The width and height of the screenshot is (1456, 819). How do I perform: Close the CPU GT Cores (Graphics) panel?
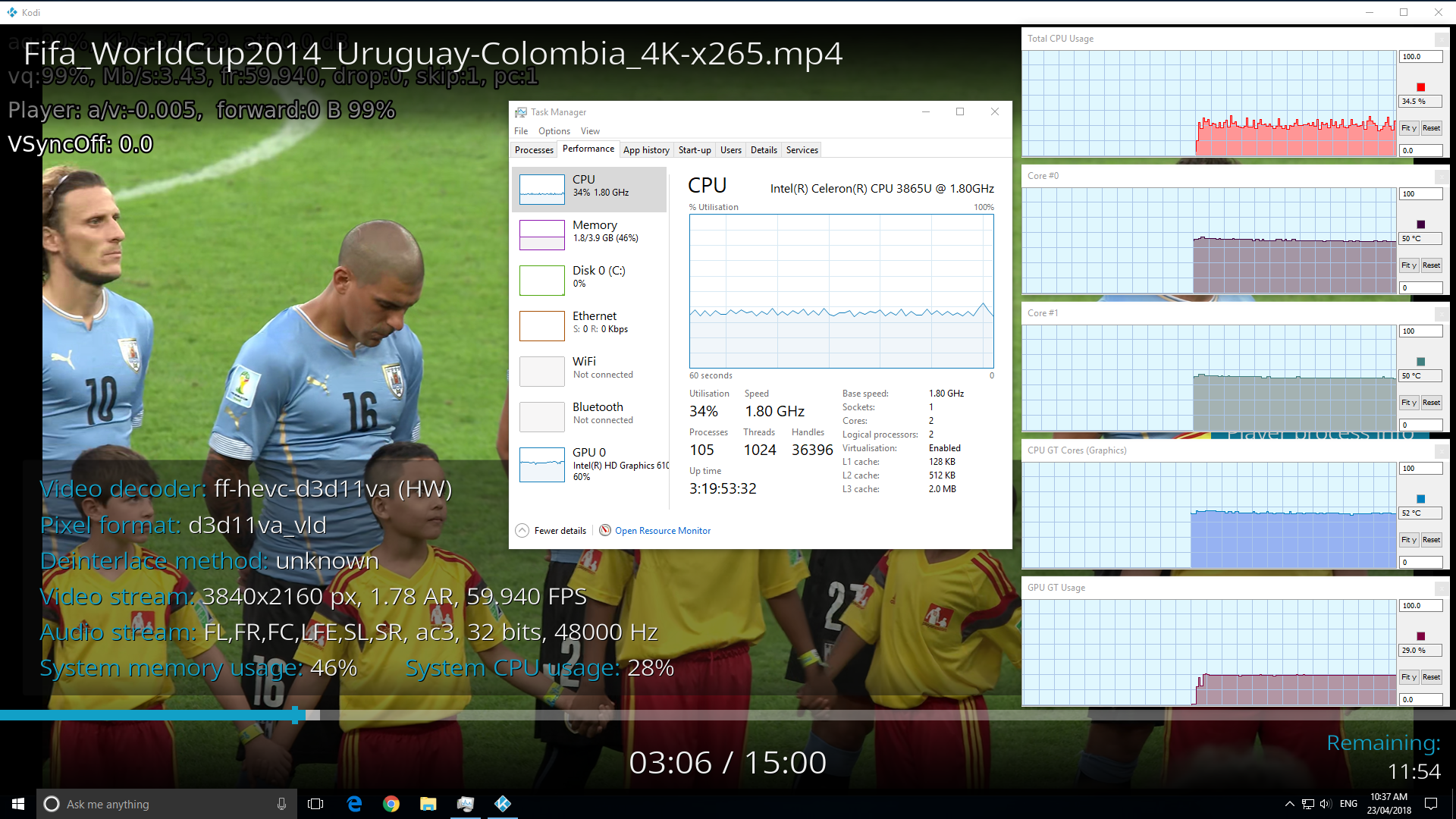(x=1441, y=451)
